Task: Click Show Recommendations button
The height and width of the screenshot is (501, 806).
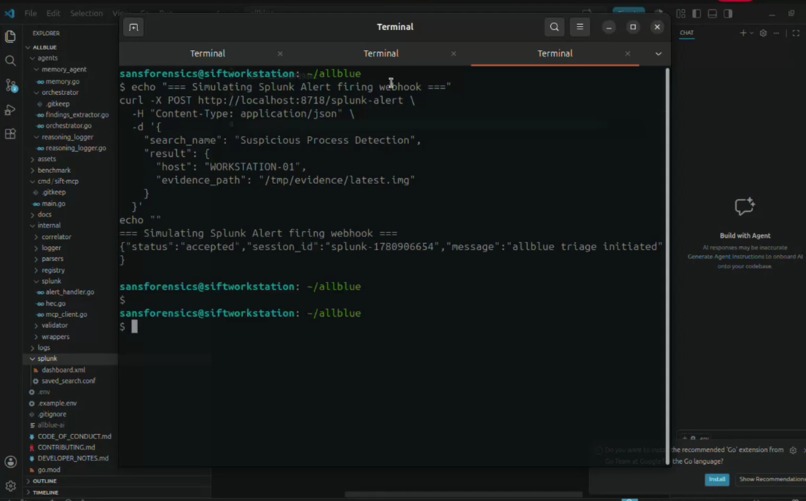Action: tap(771, 479)
